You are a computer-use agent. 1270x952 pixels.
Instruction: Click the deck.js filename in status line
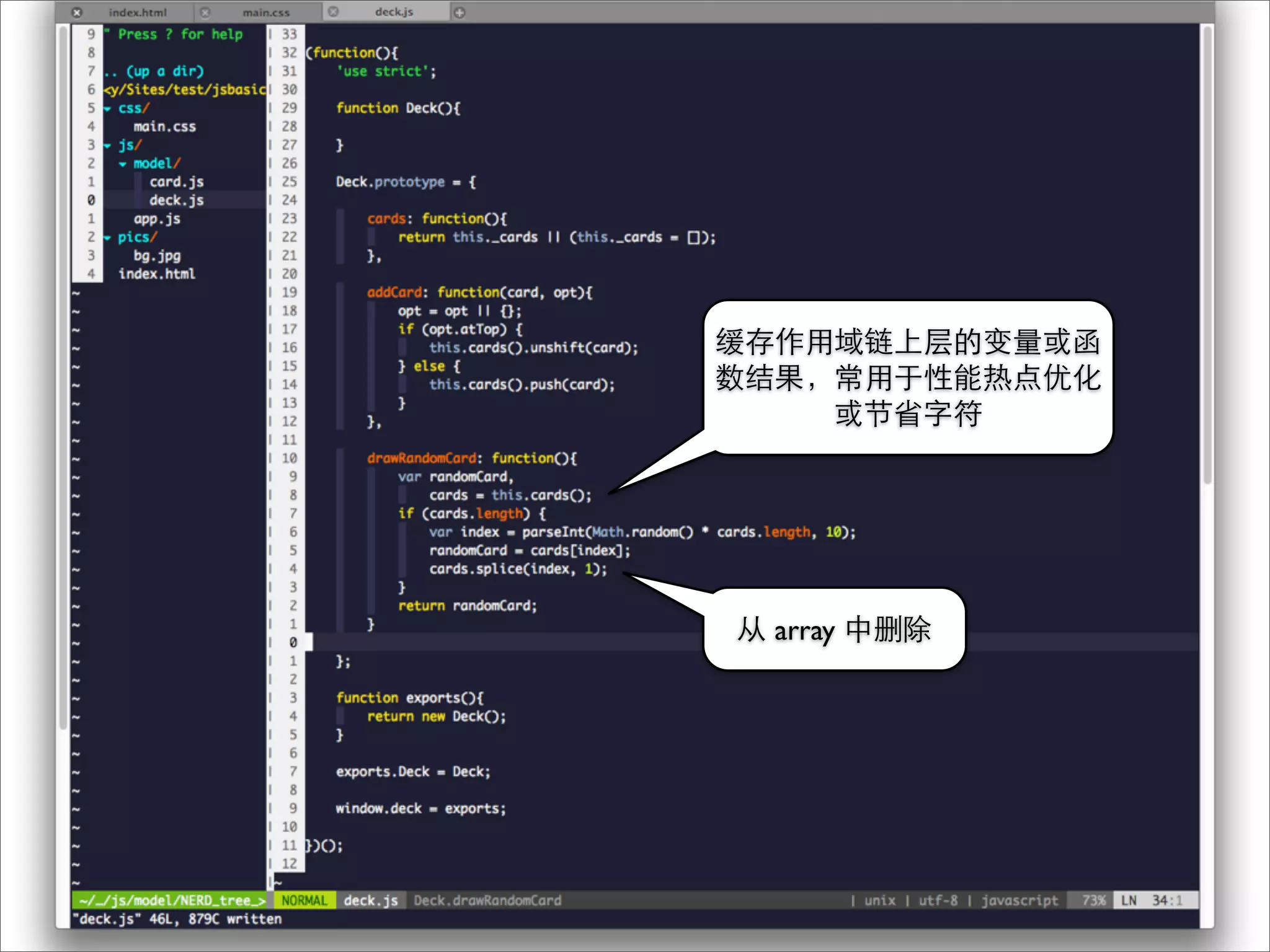point(371,901)
